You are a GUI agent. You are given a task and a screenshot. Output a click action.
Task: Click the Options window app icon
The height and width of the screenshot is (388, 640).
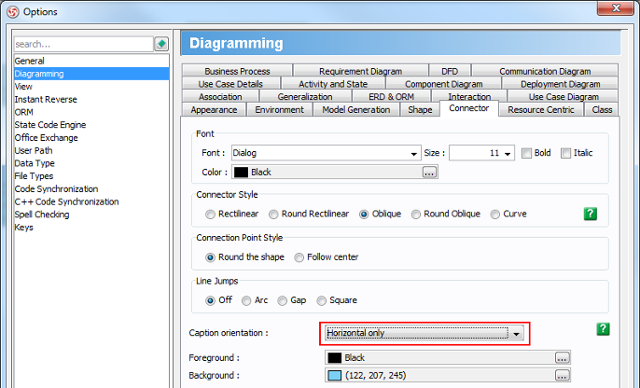pos(13,12)
